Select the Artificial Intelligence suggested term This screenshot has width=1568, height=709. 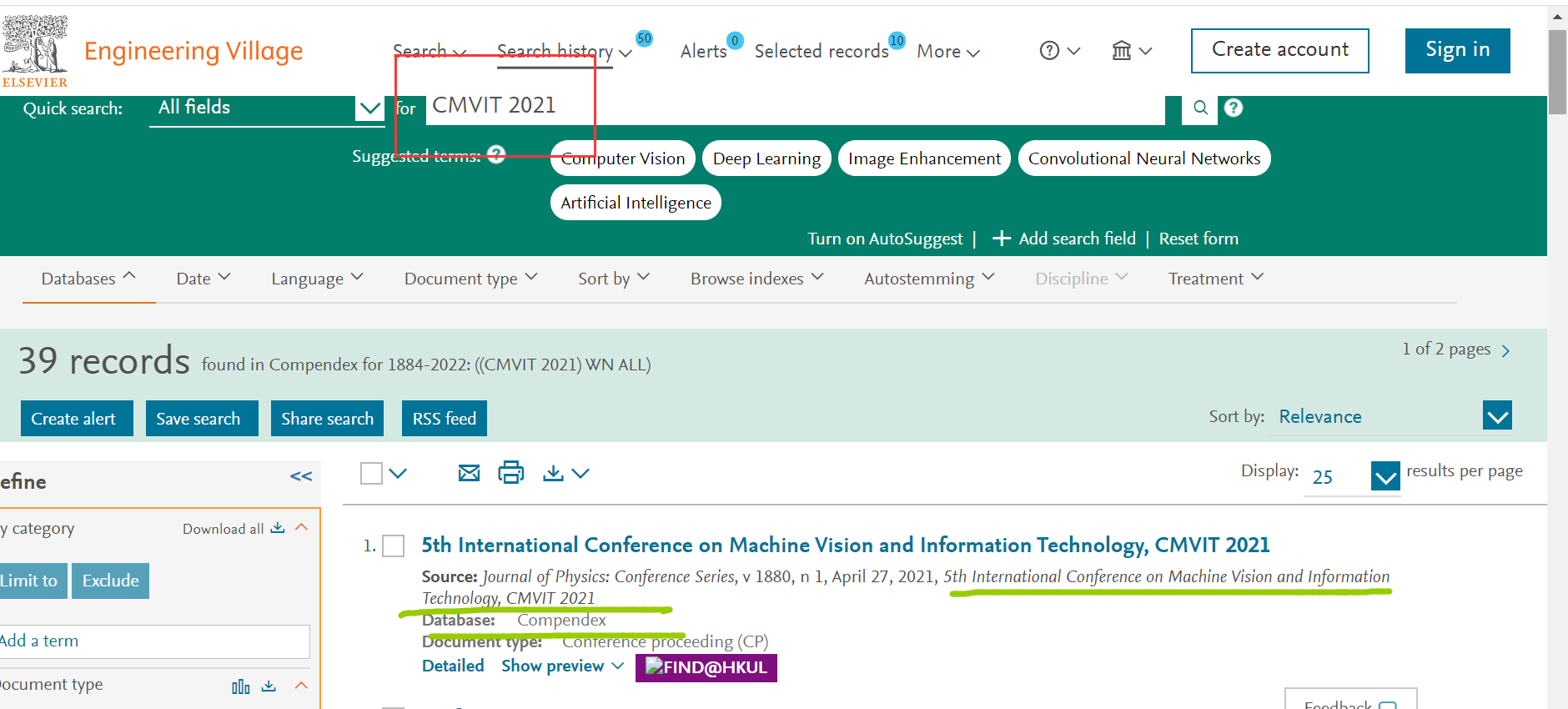pyautogui.click(x=636, y=203)
